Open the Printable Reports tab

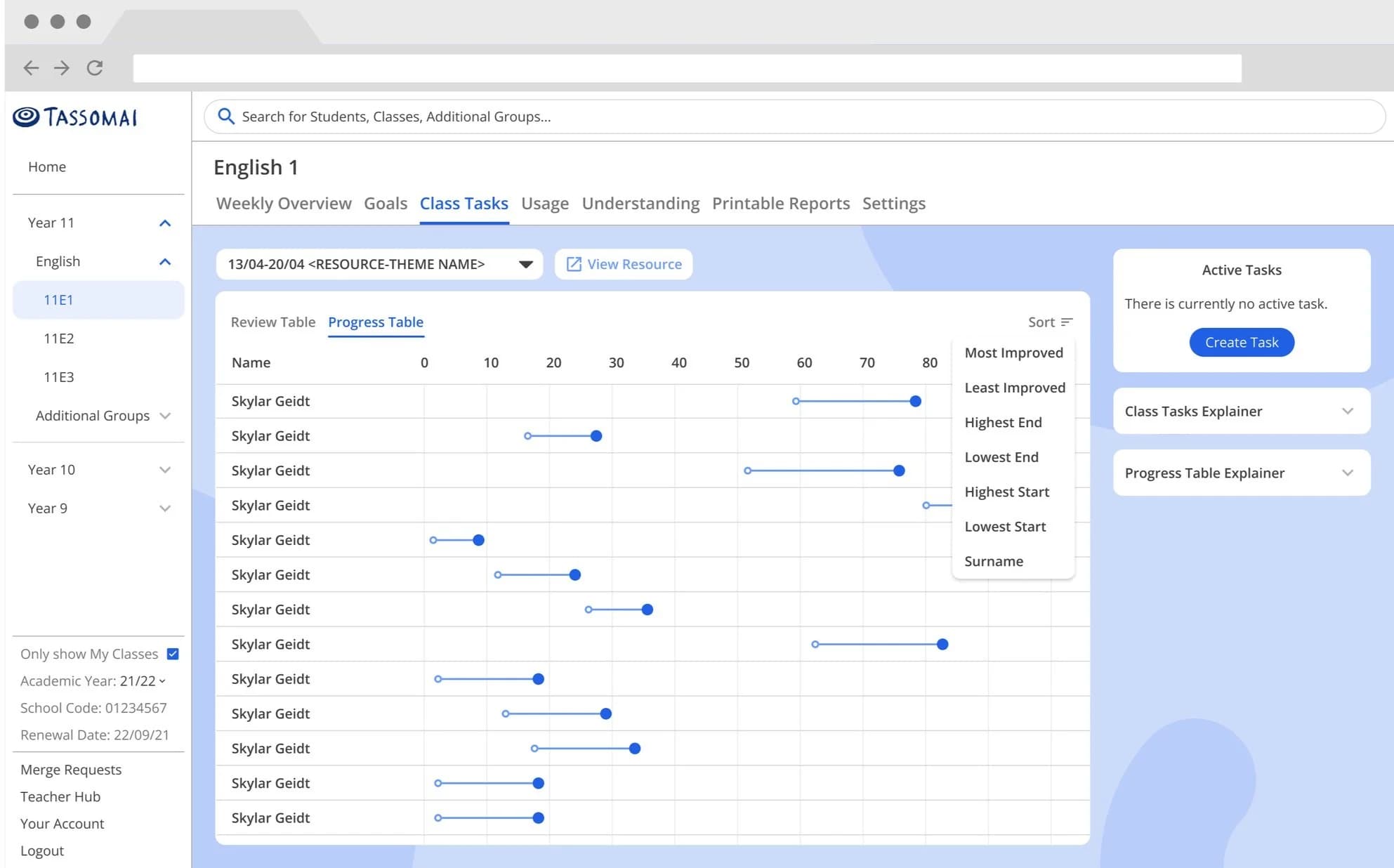tap(781, 204)
